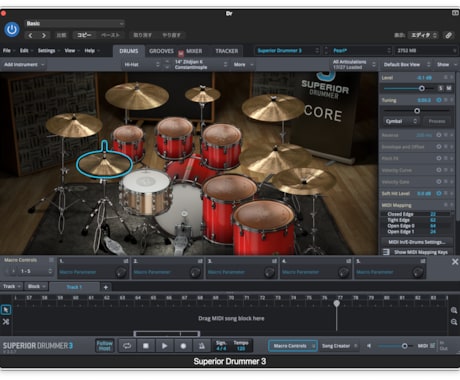Adjust the Tuning slider
Screen dimensions: 460x380
(x=417, y=111)
